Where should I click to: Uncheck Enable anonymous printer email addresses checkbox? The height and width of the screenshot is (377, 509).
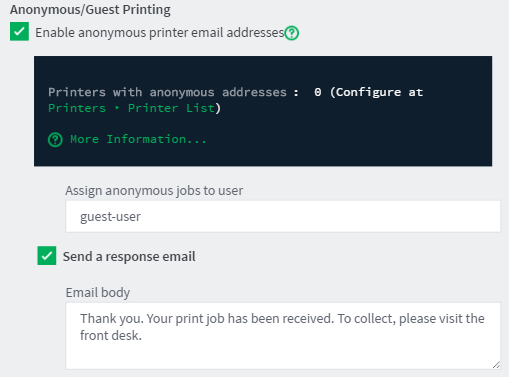click(x=19, y=32)
